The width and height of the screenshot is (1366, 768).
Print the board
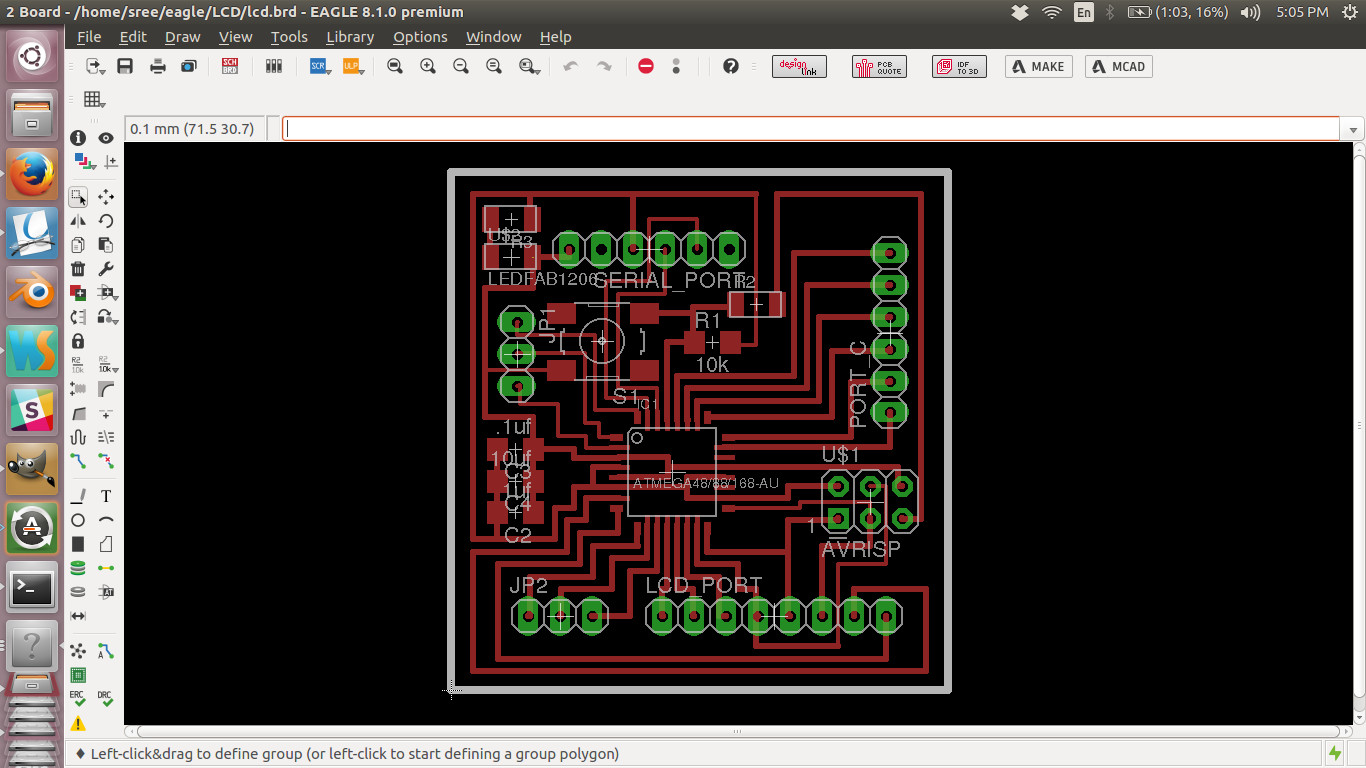157,66
